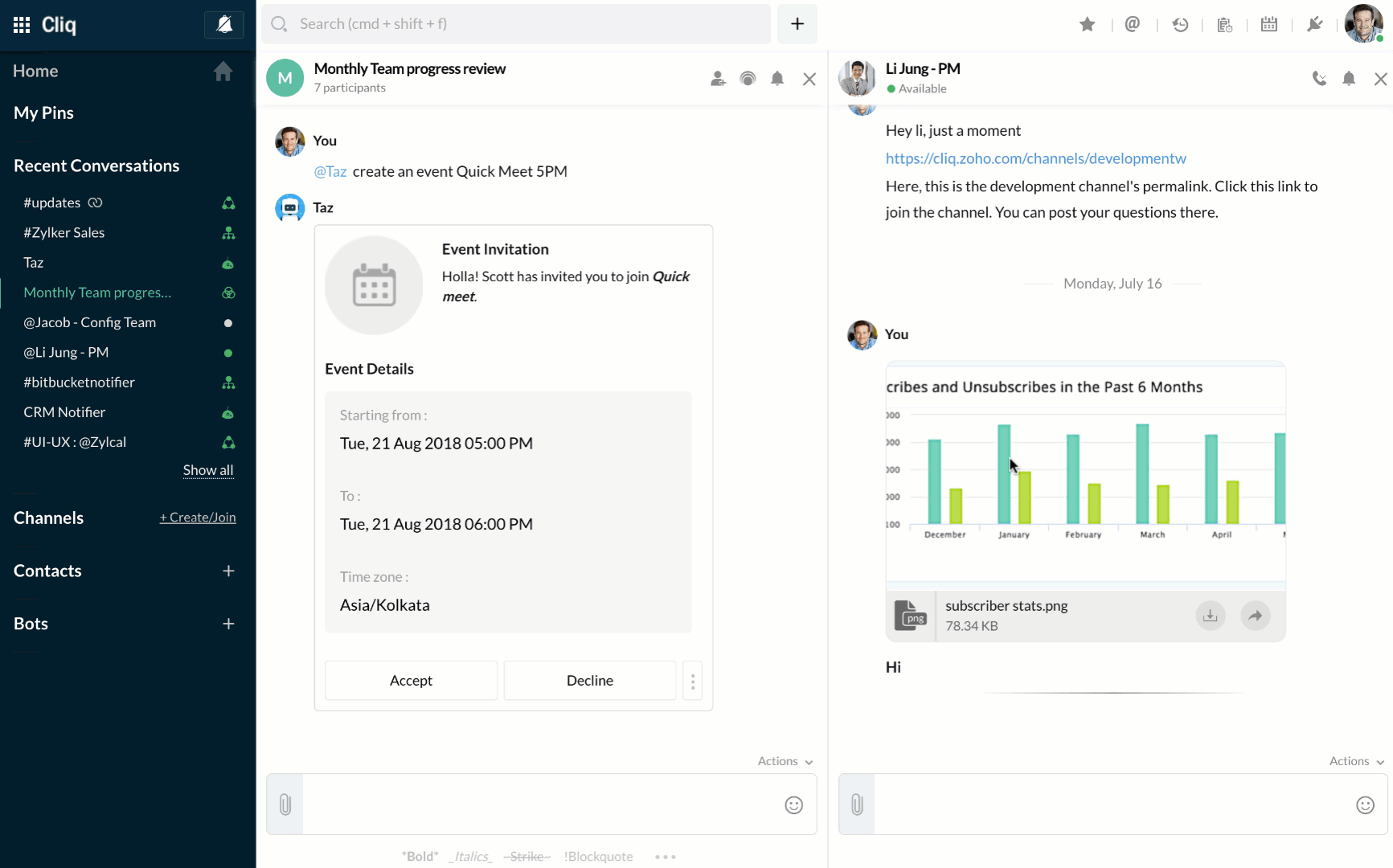
Task: Accept the Quick meet event invitation
Action: tap(411, 681)
